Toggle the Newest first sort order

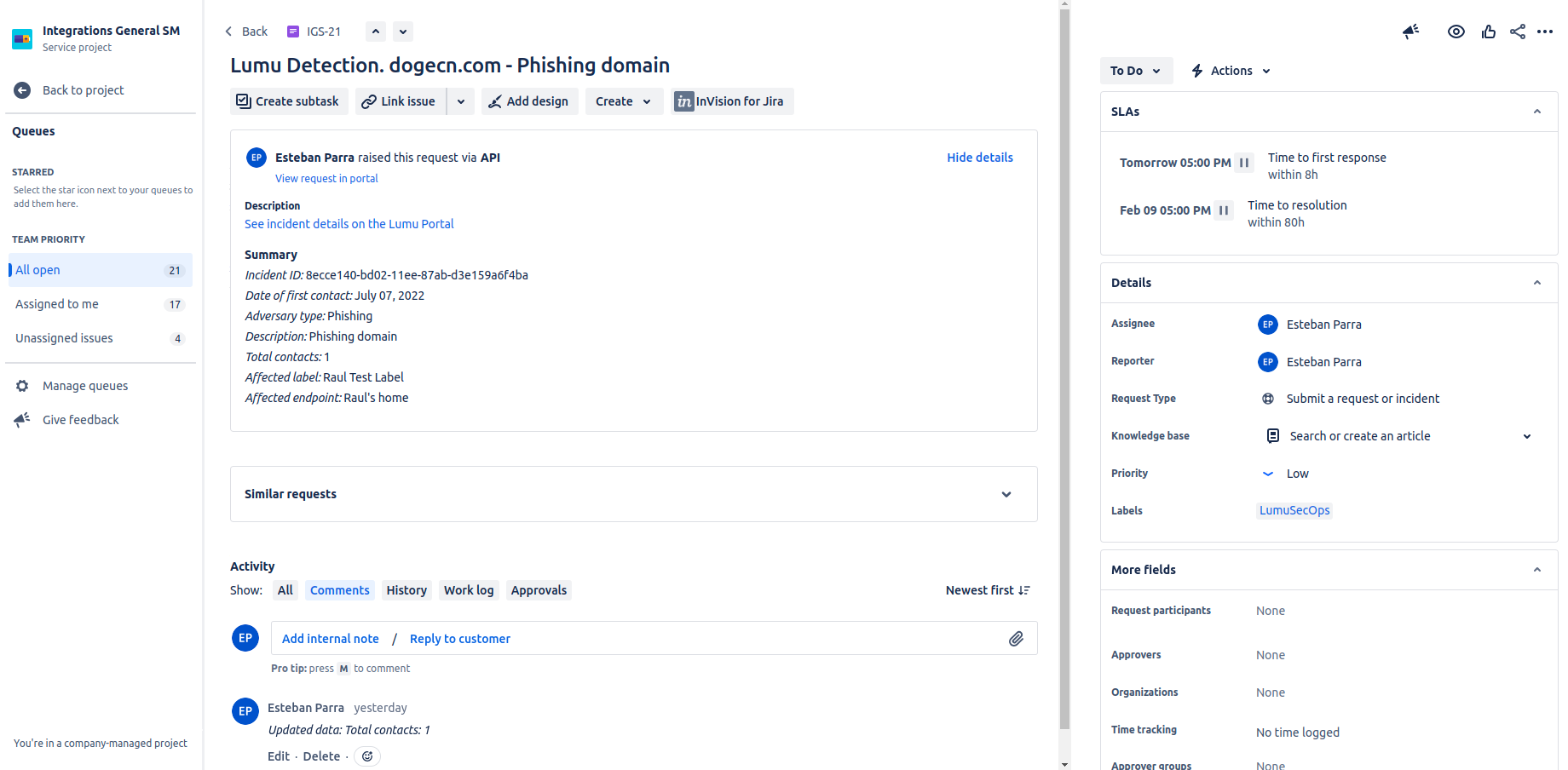coord(988,590)
